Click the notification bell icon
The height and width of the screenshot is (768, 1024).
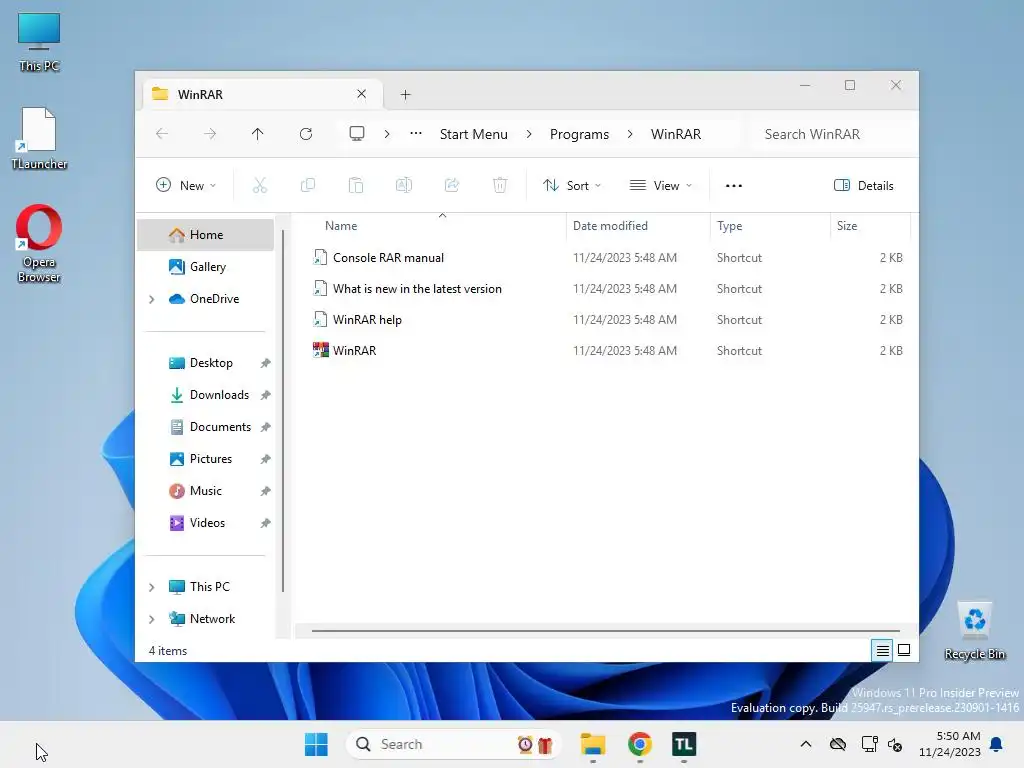tap(996, 744)
